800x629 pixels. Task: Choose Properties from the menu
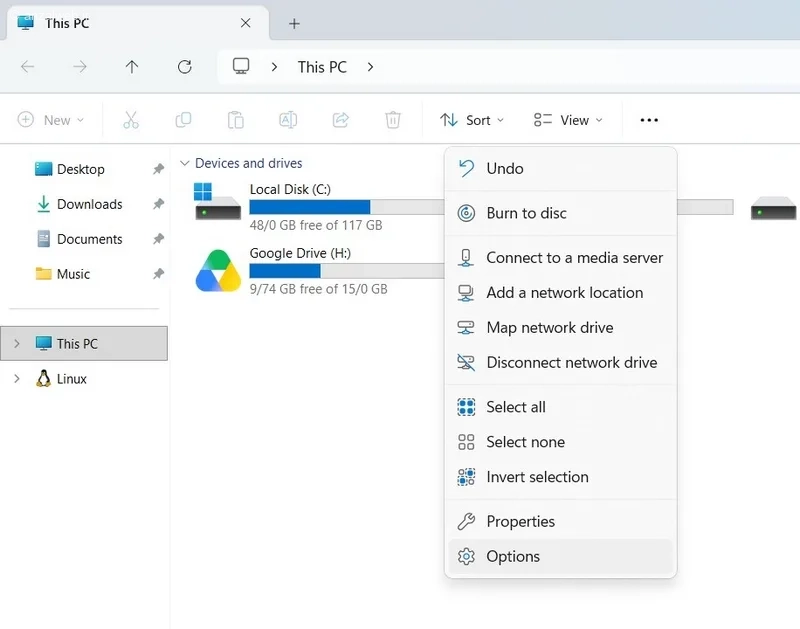pyautogui.click(x=561, y=521)
